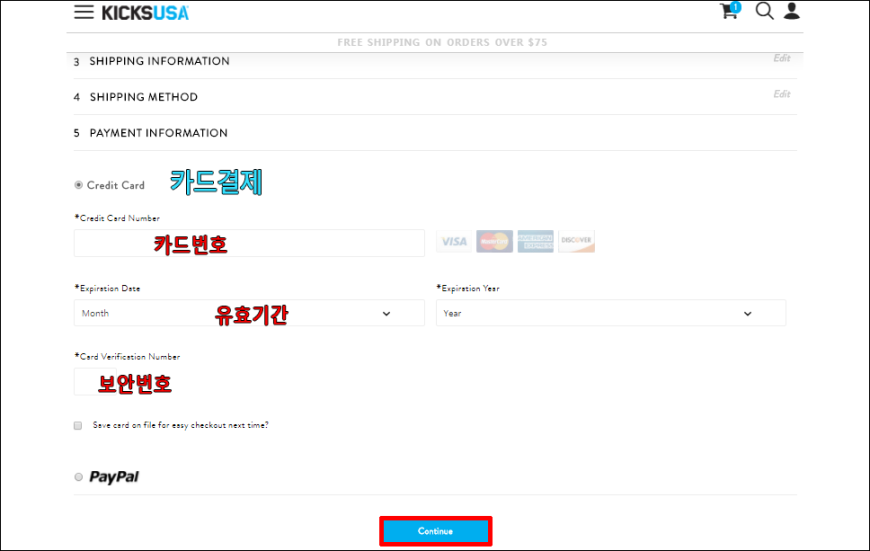The image size is (870, 551).
Task: Click the Card Verification Number label
Action: [127, 356]
